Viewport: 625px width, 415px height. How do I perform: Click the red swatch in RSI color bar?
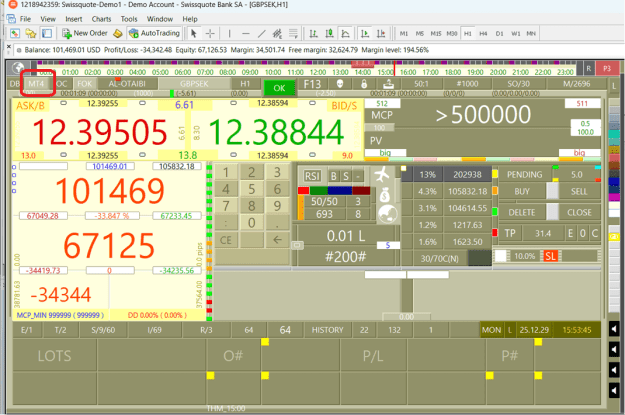[303, 191]
